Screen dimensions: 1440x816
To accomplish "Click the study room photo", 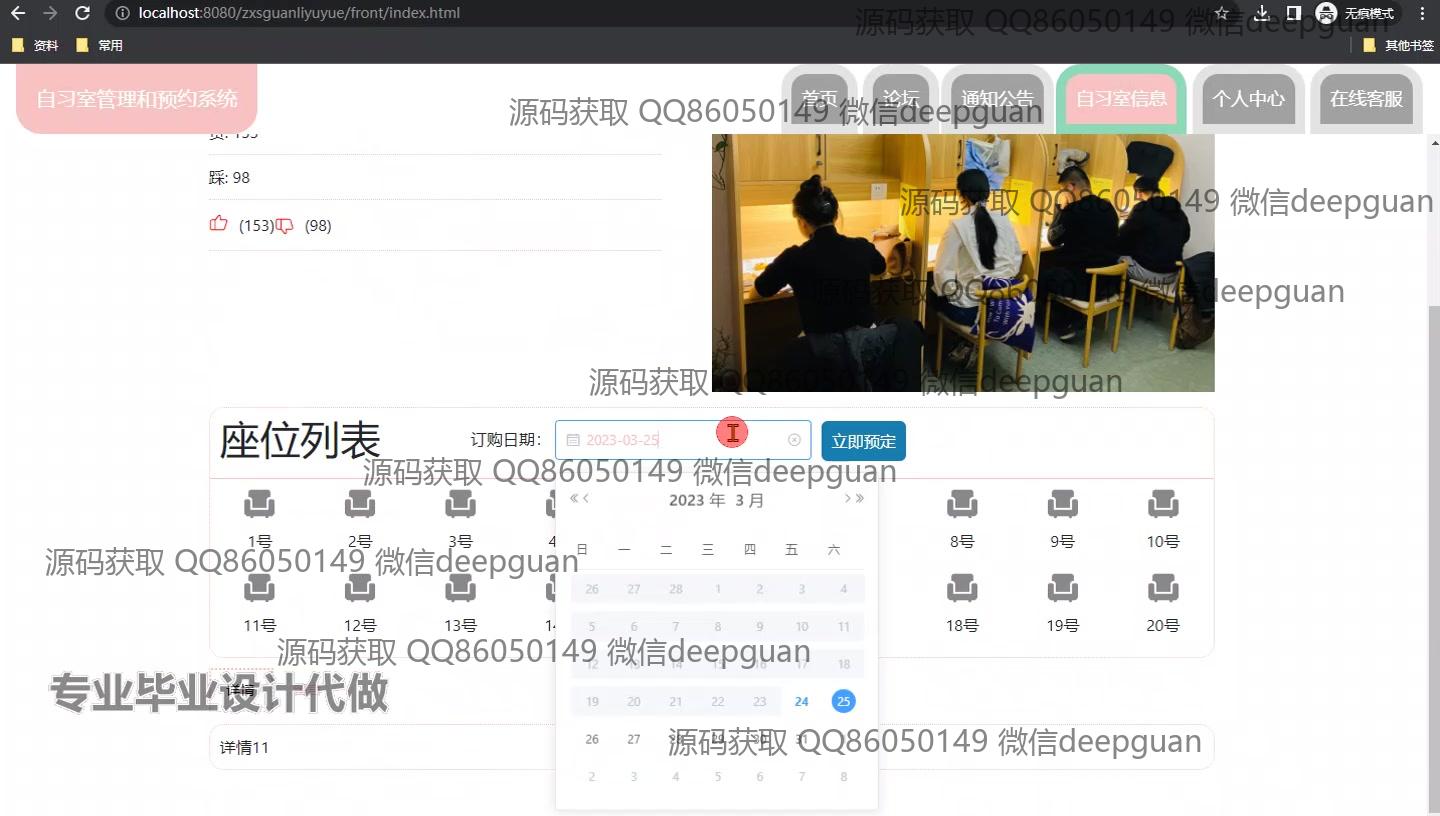I will tap(963, 263).
